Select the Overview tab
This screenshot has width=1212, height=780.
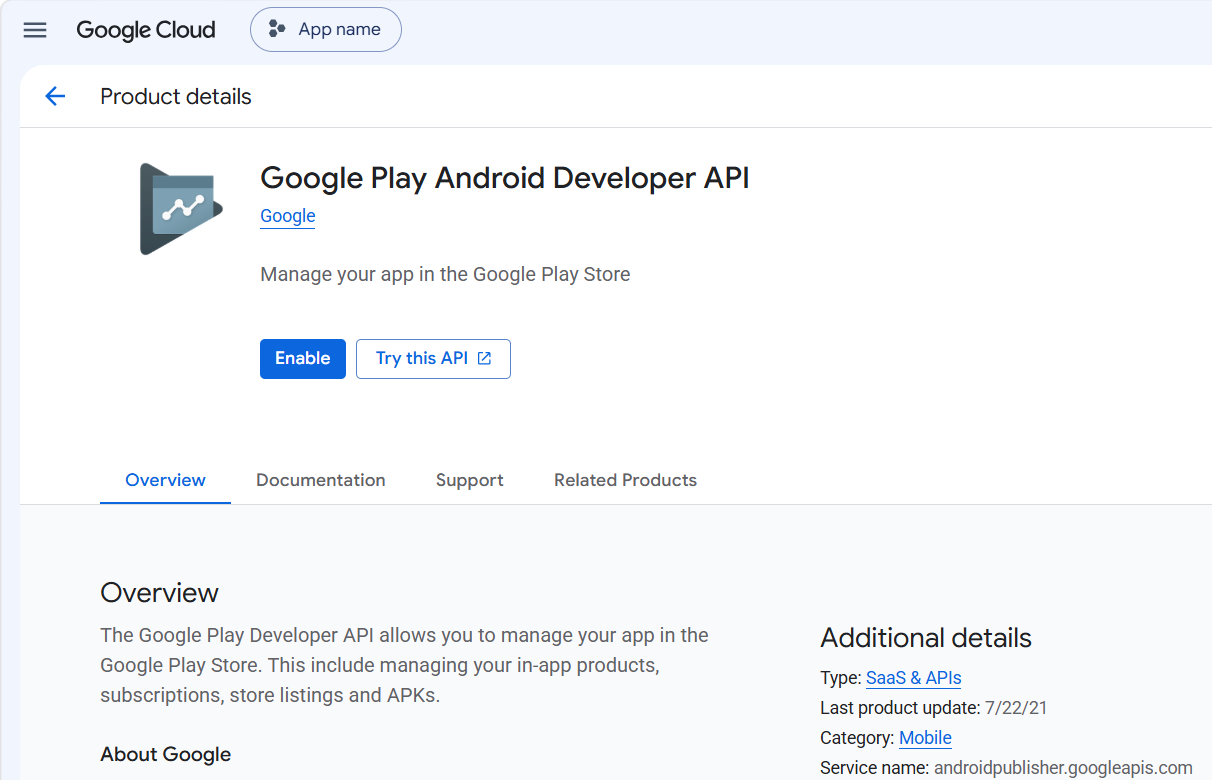pyautogui.click(x=165, y=480)
